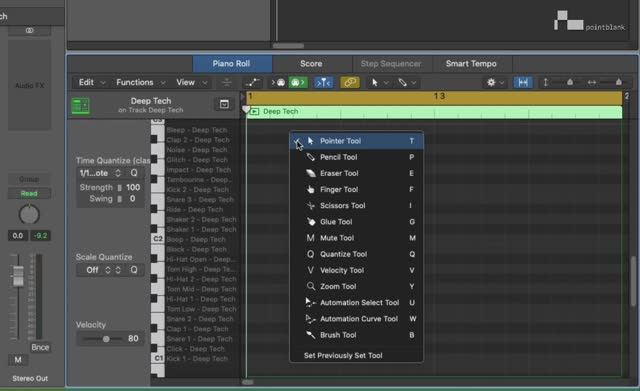Switch to the Piano Roll tab

231,64
